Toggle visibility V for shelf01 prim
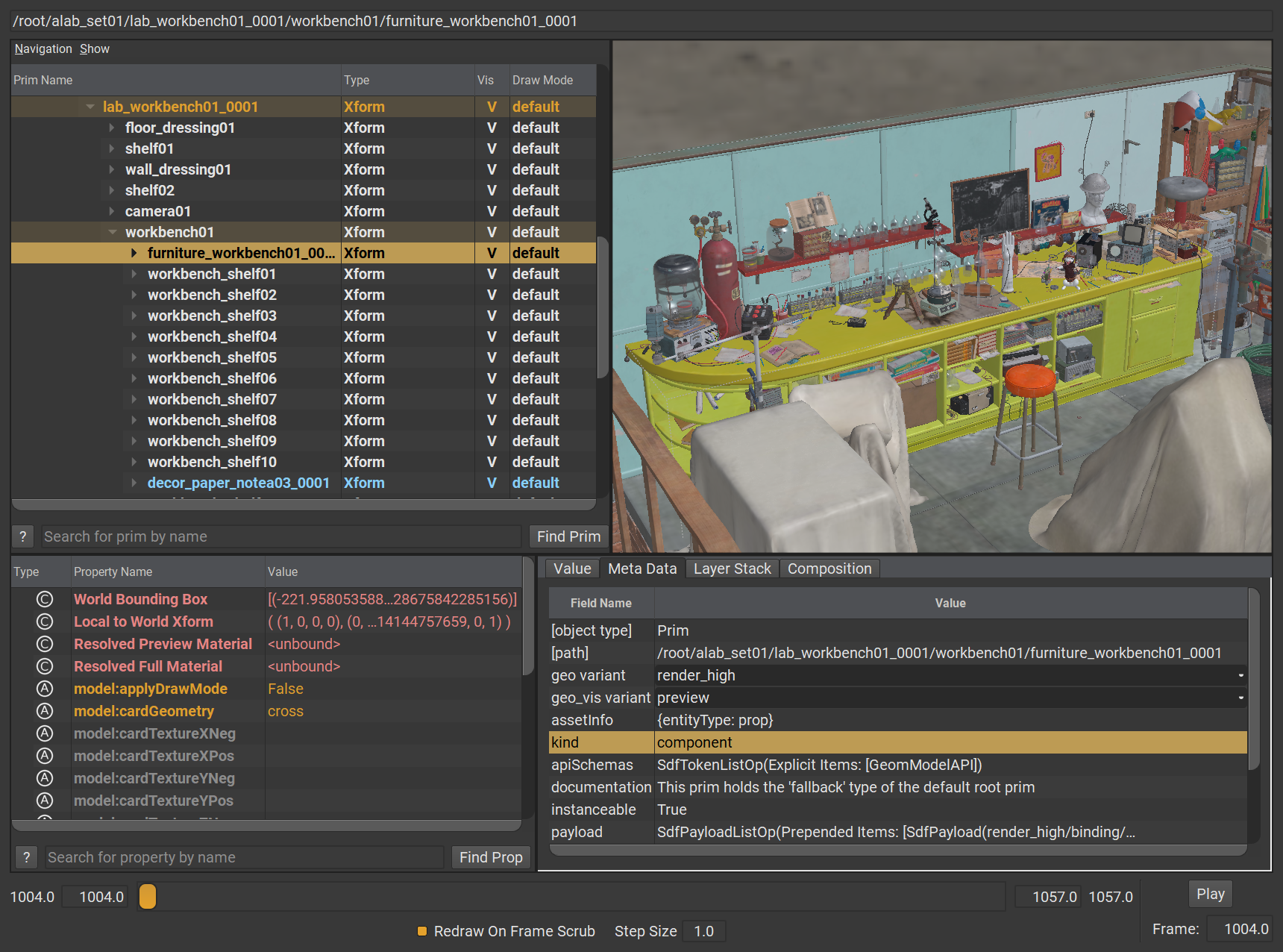Viewport: 1283px width, 952px height. click(492, 148)
